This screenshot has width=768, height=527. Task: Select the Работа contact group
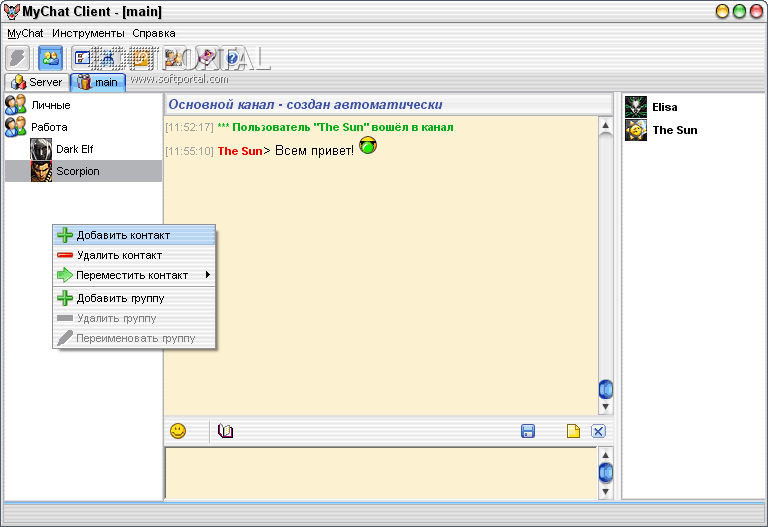click(83, 127)
